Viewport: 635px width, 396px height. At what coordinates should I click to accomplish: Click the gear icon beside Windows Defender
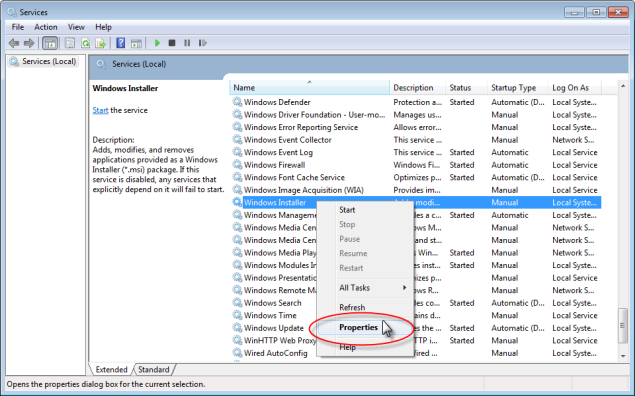click(x=237, y=102)
